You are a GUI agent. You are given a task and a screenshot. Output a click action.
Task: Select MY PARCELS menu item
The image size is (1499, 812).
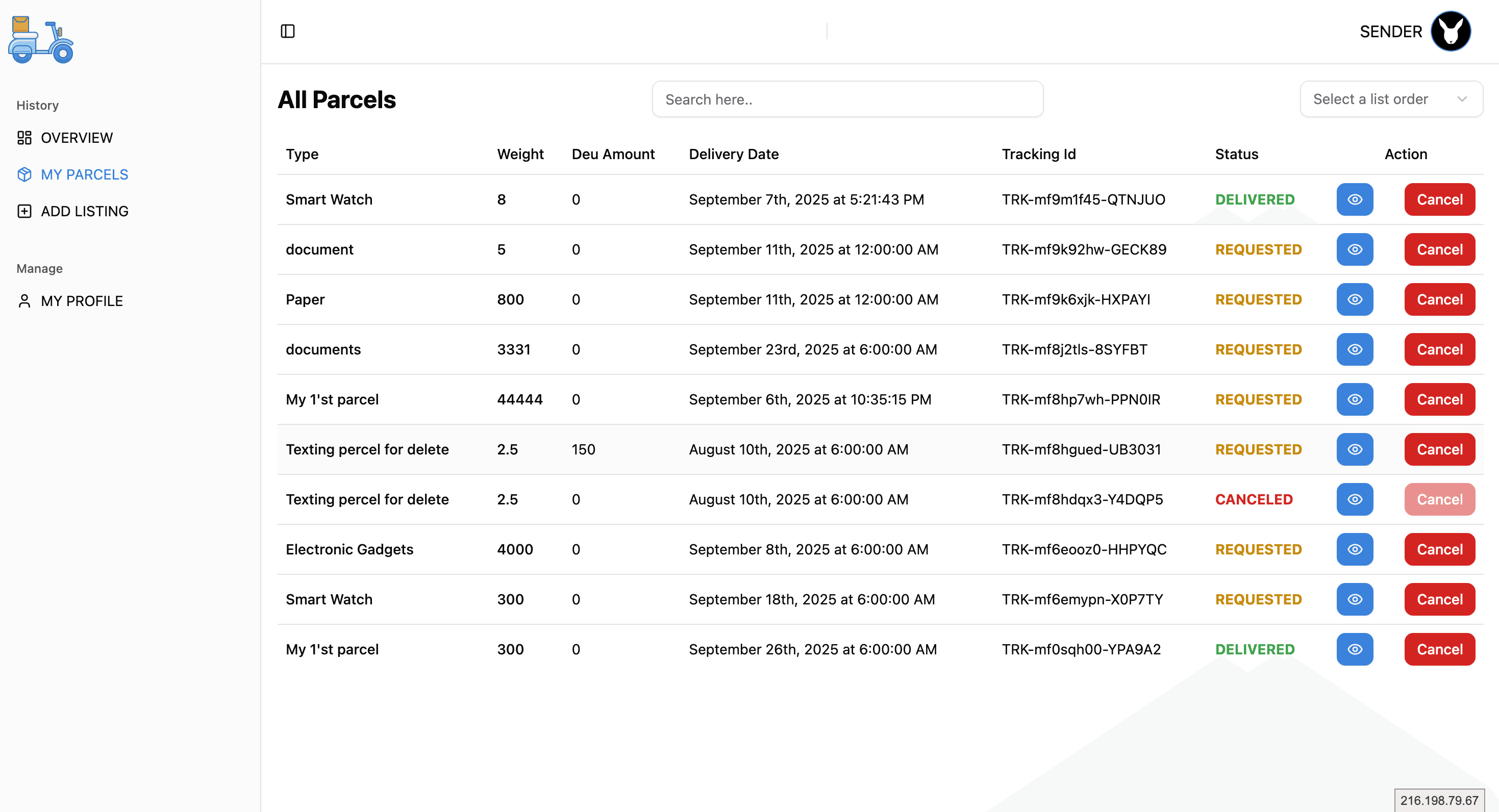click(x=84, y=174)
